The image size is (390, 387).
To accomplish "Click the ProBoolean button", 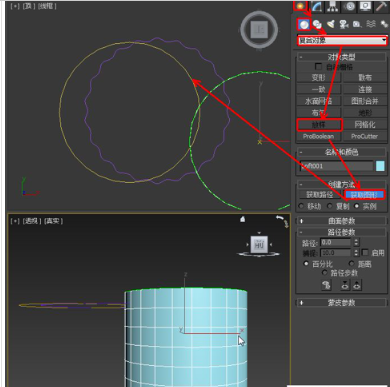I will (318, 136).
